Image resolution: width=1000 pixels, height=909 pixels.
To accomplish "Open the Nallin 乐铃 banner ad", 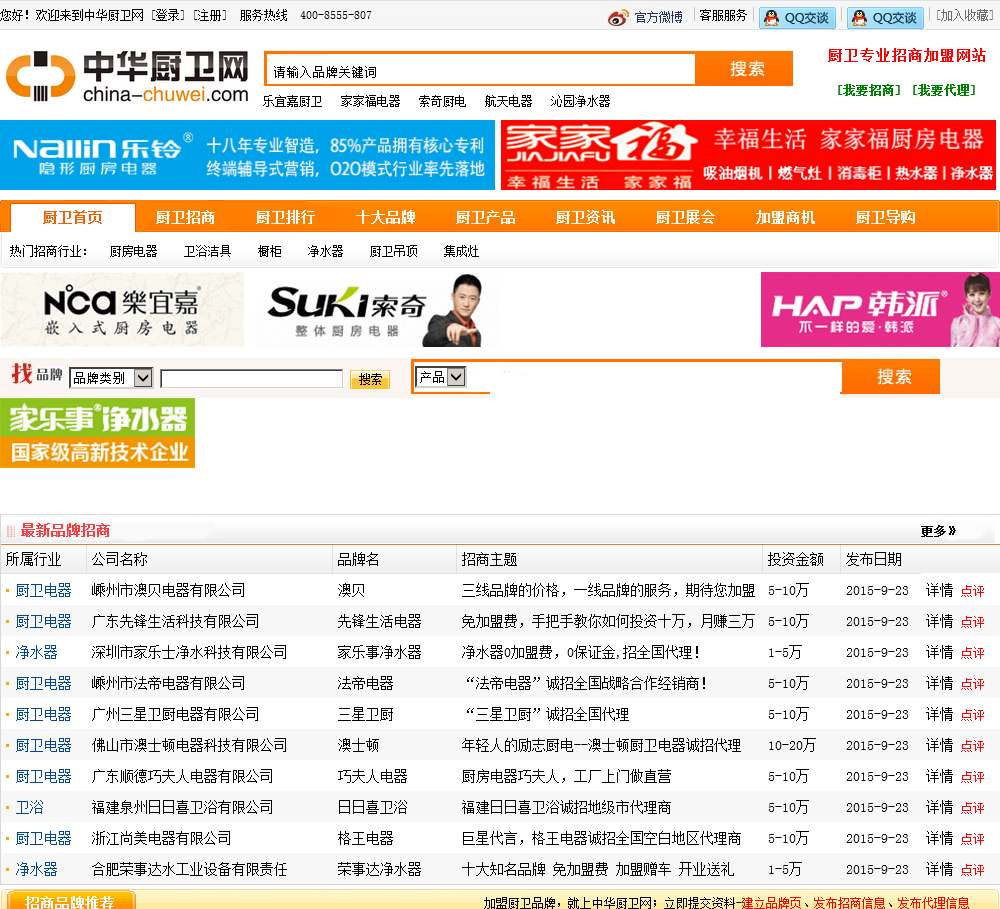I will pyautogui.click(x=247, y=155).
